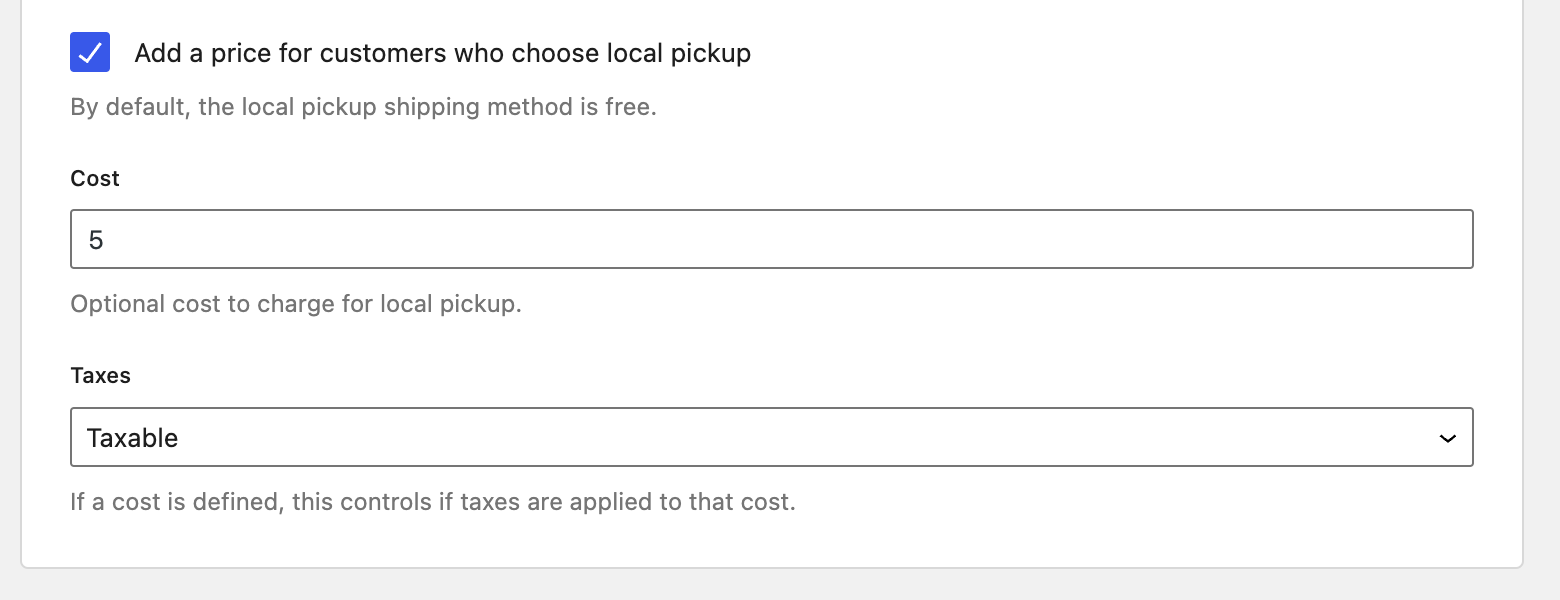1560x600 pixels.
Task: Click the 'By default, the local pickup' description
Action: click(363, 106)
